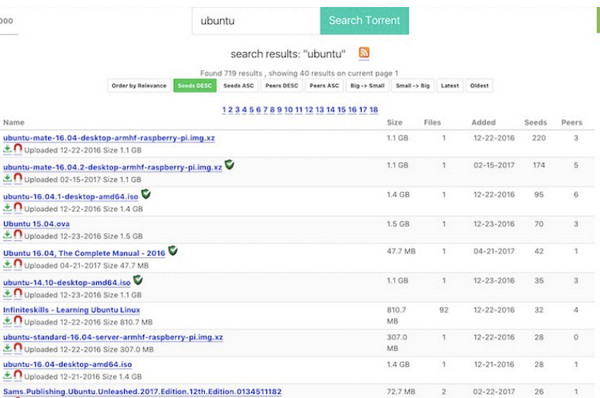Go to results page 18
The height and width of the screenshot is (398, 600).
tap(374, 110)
